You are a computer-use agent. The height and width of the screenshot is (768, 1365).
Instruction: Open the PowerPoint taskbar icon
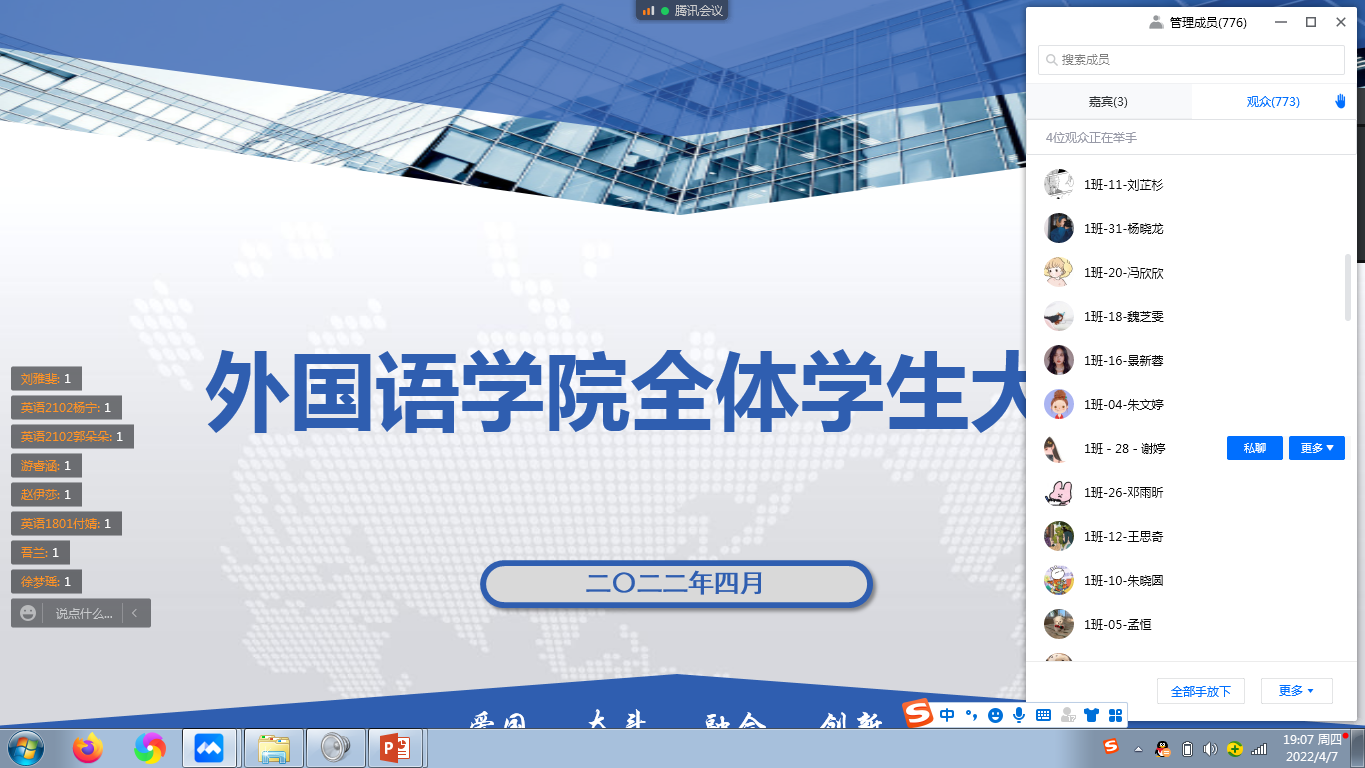click(396, 747)
